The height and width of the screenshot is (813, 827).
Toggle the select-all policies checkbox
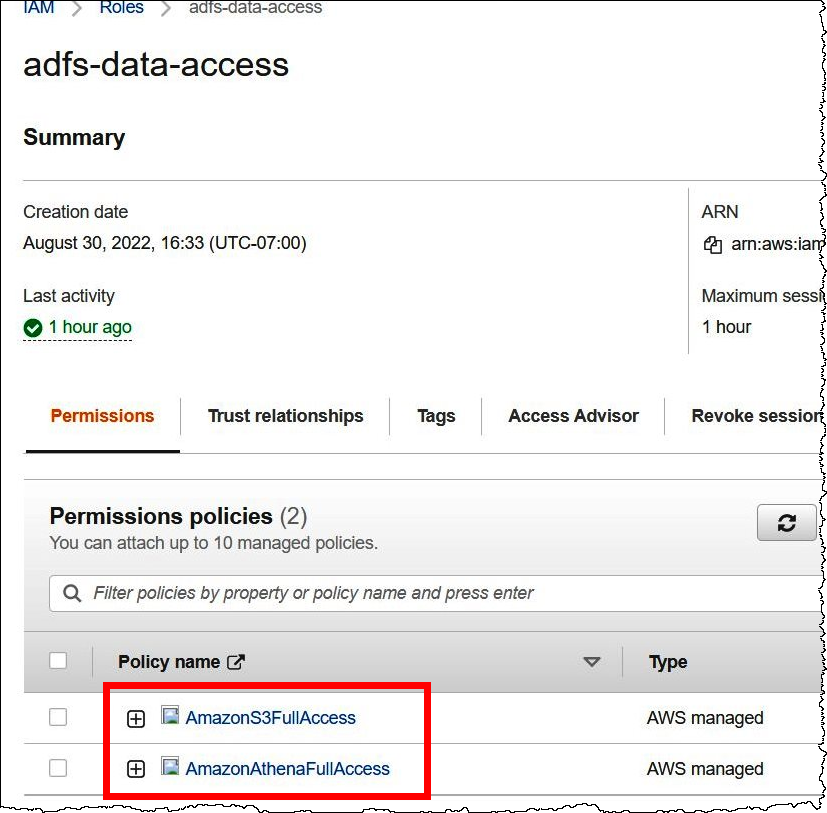pos(58,661)
